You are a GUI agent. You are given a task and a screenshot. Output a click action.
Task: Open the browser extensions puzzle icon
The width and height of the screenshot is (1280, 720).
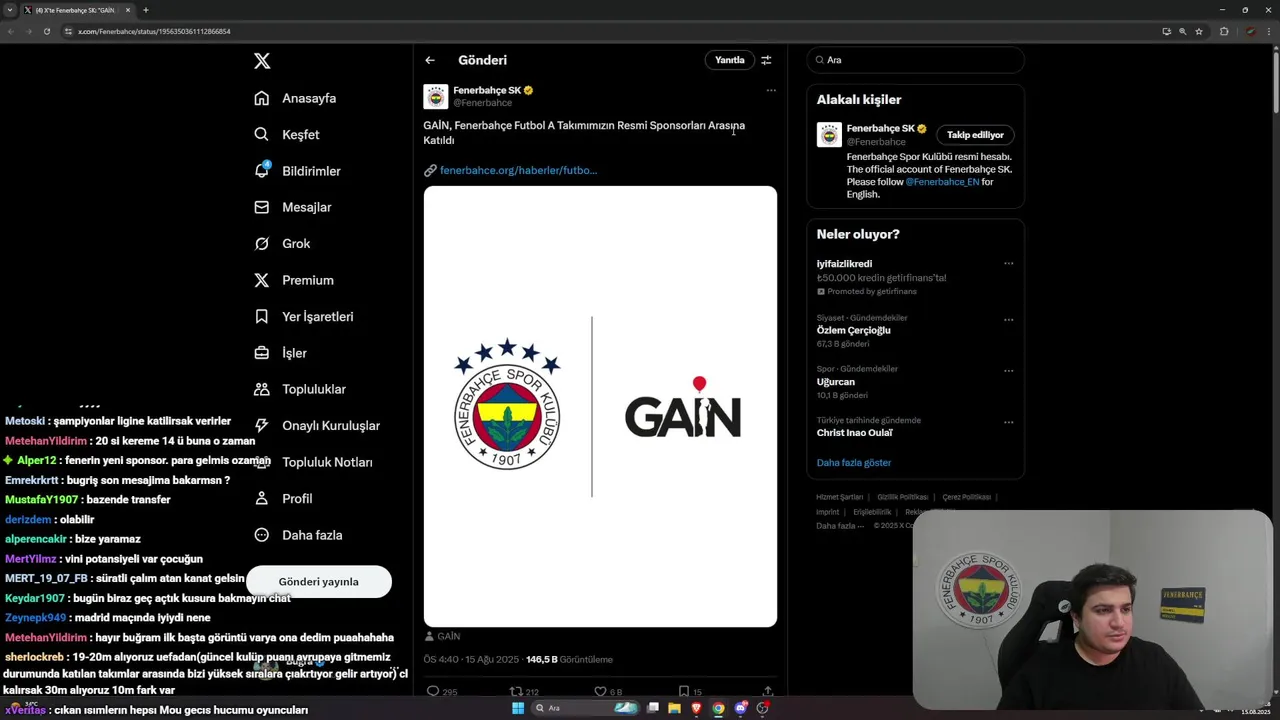coord(1223,31)
